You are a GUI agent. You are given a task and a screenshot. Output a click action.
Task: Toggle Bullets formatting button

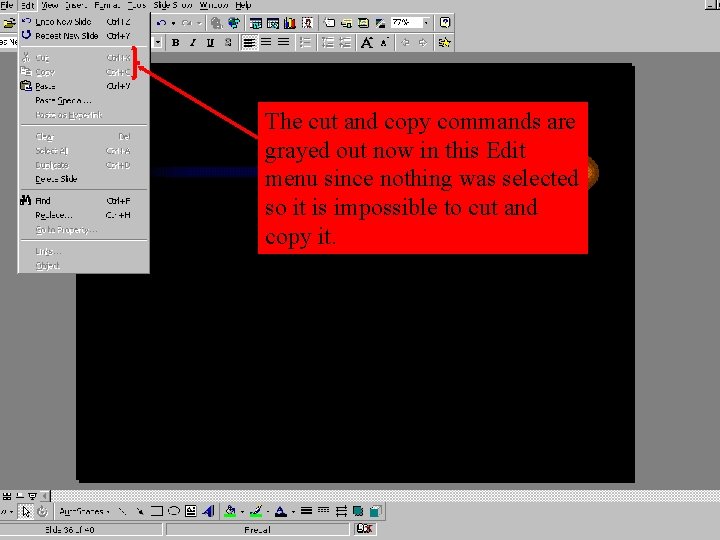[x=305, y=43]
